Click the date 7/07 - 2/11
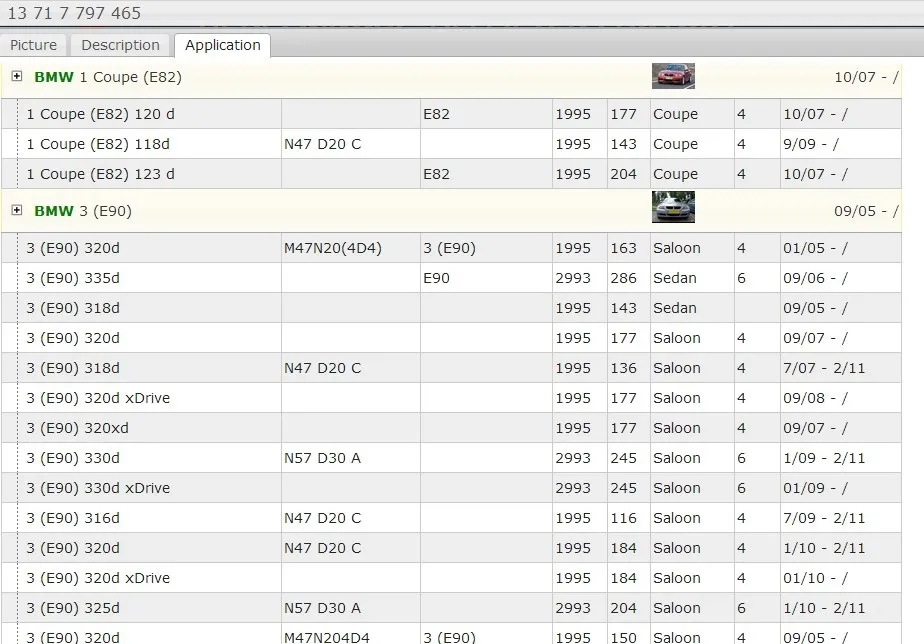 pos(824,368)
